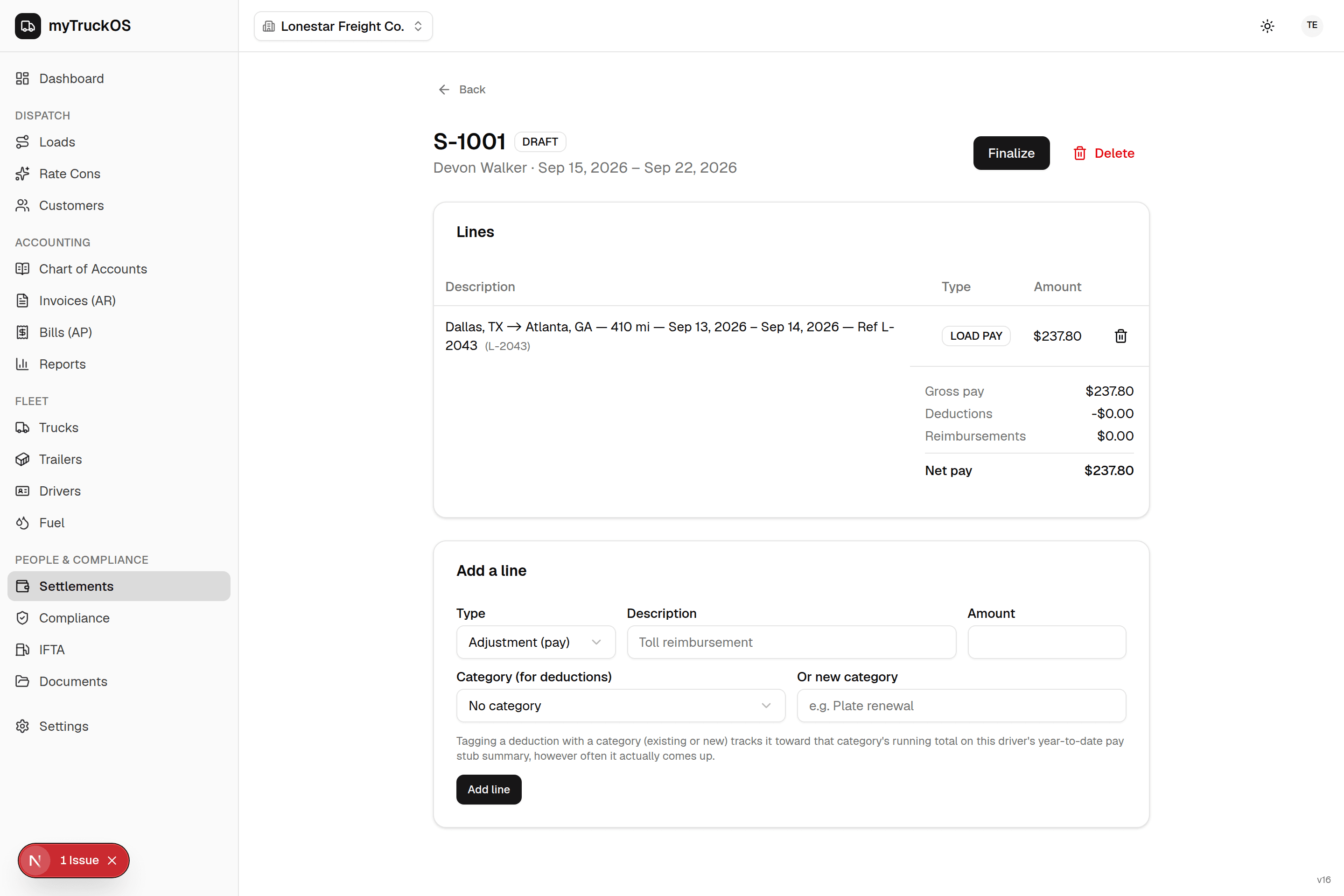Click the Compliance shield icon
The width and height of the screenshot is (1344, 896).
pos(22,618)
